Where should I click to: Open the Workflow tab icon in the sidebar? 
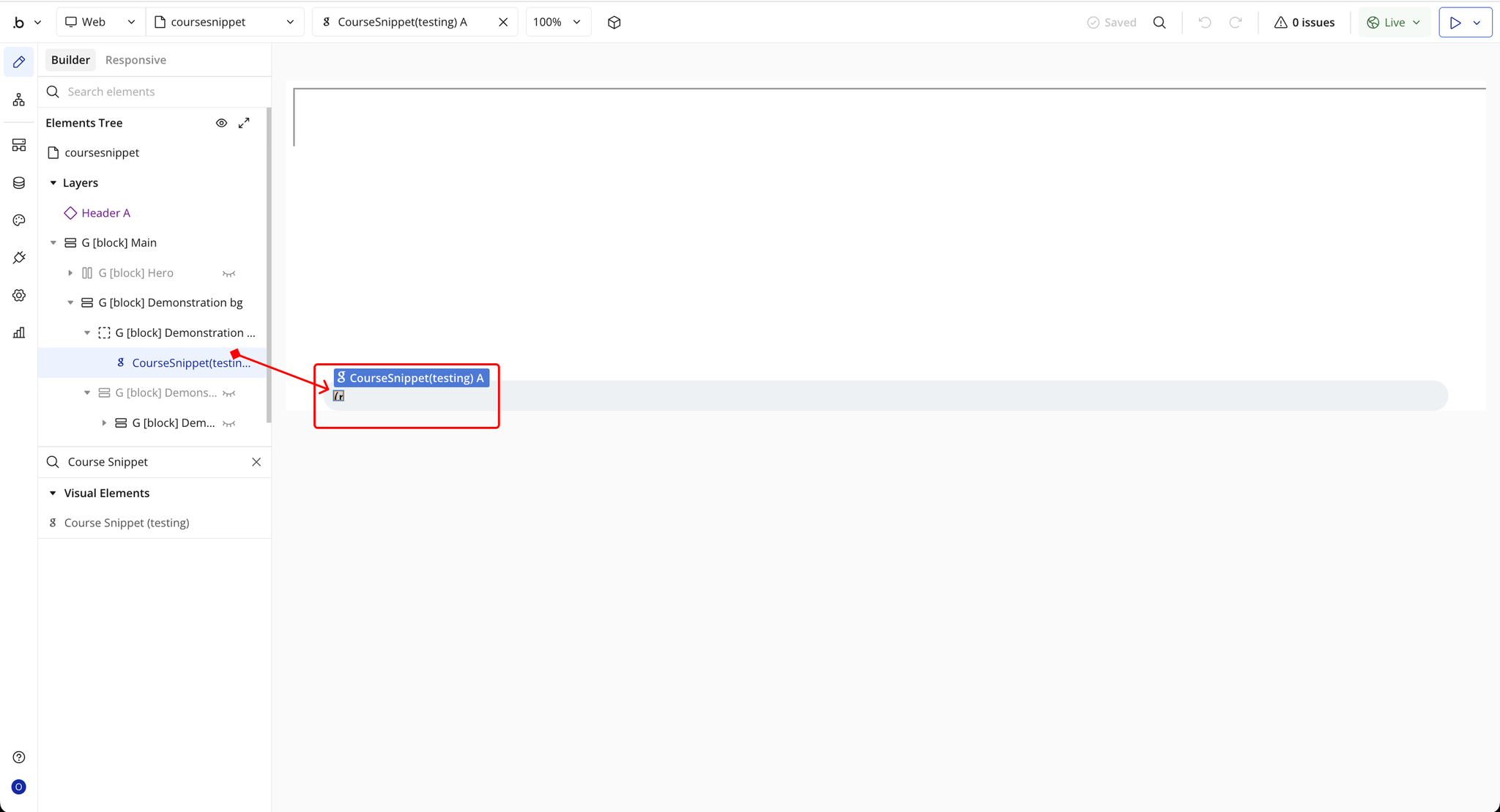click(19, 100)
